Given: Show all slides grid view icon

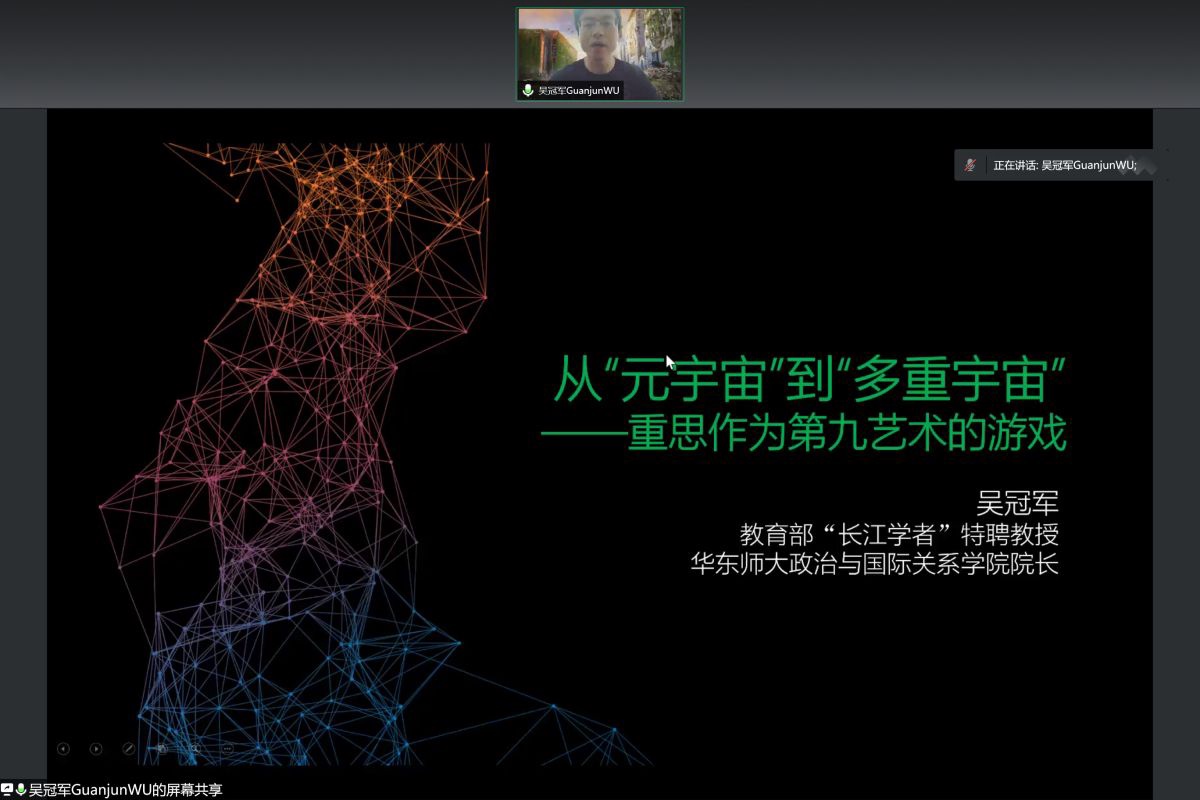Looking at the screenshot, I should pos(161,748).
